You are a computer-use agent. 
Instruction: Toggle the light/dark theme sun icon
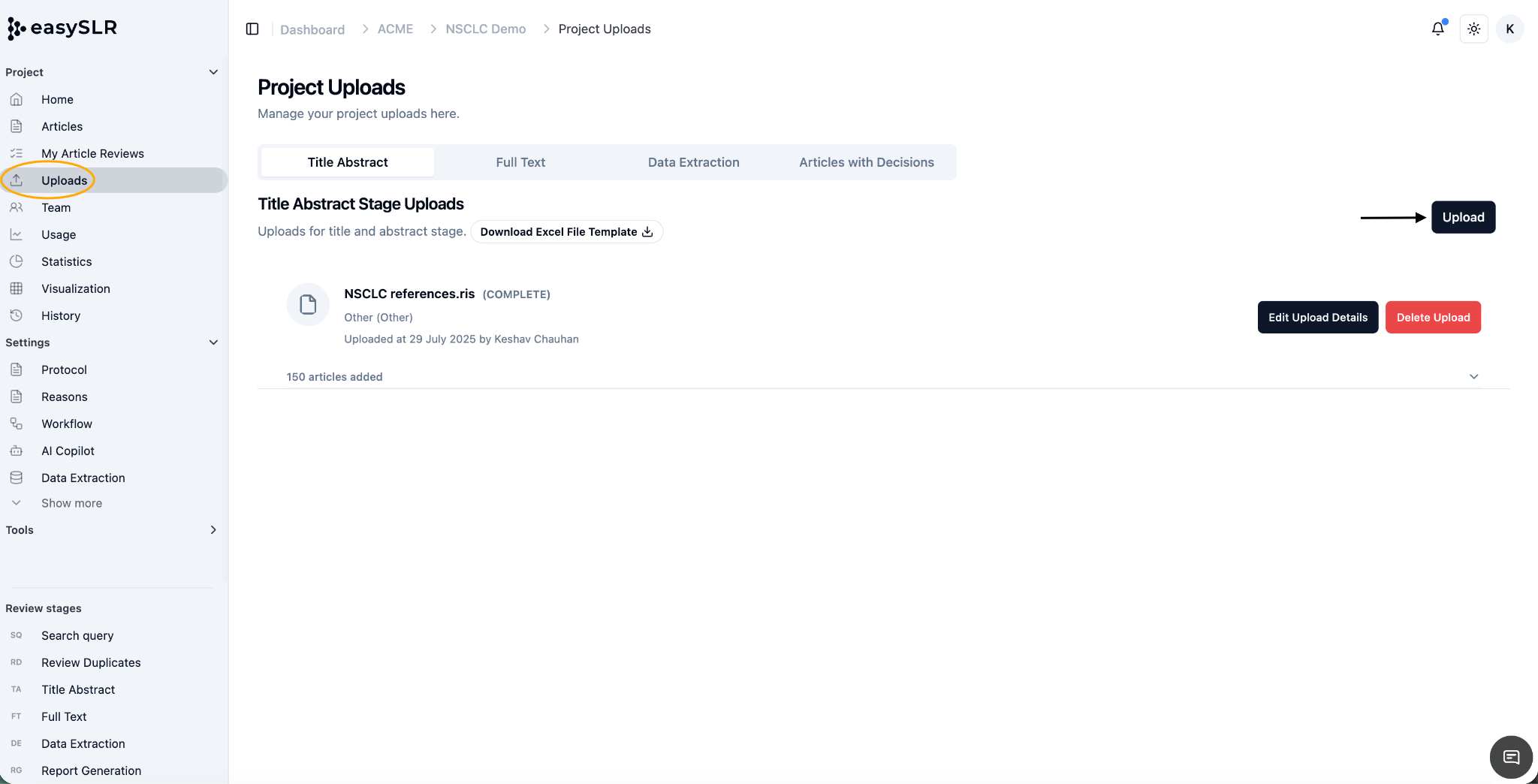[1473, 29]
